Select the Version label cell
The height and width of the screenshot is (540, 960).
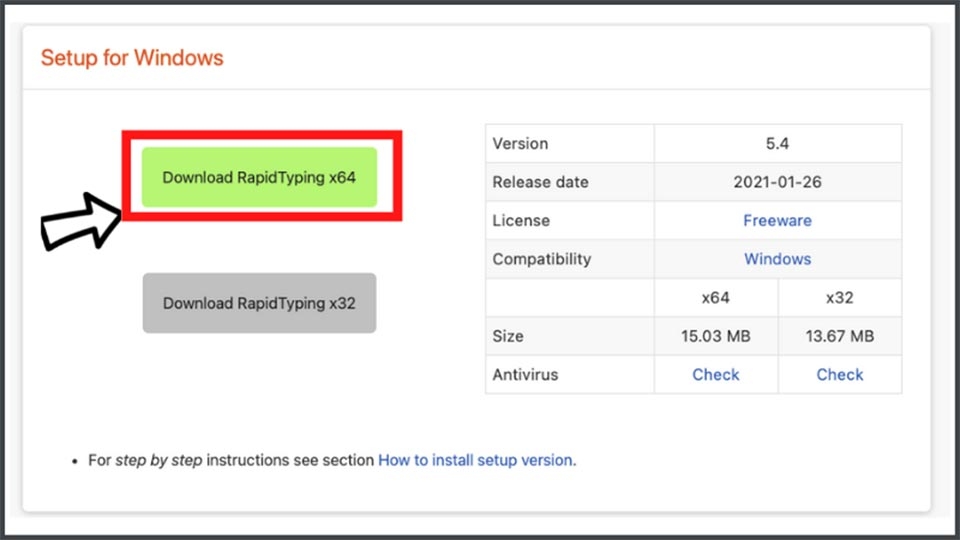520,144
